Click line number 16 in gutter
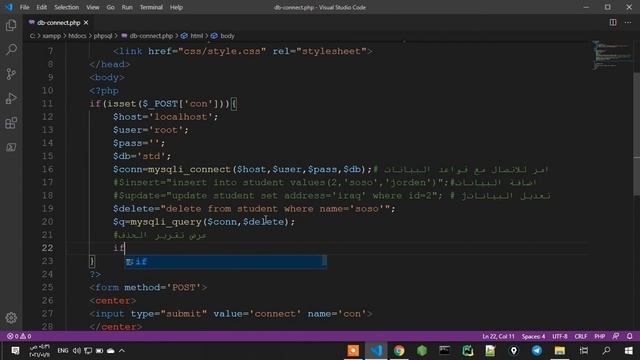The height and width of the screenshot is (360, 640). click(47, 169)
